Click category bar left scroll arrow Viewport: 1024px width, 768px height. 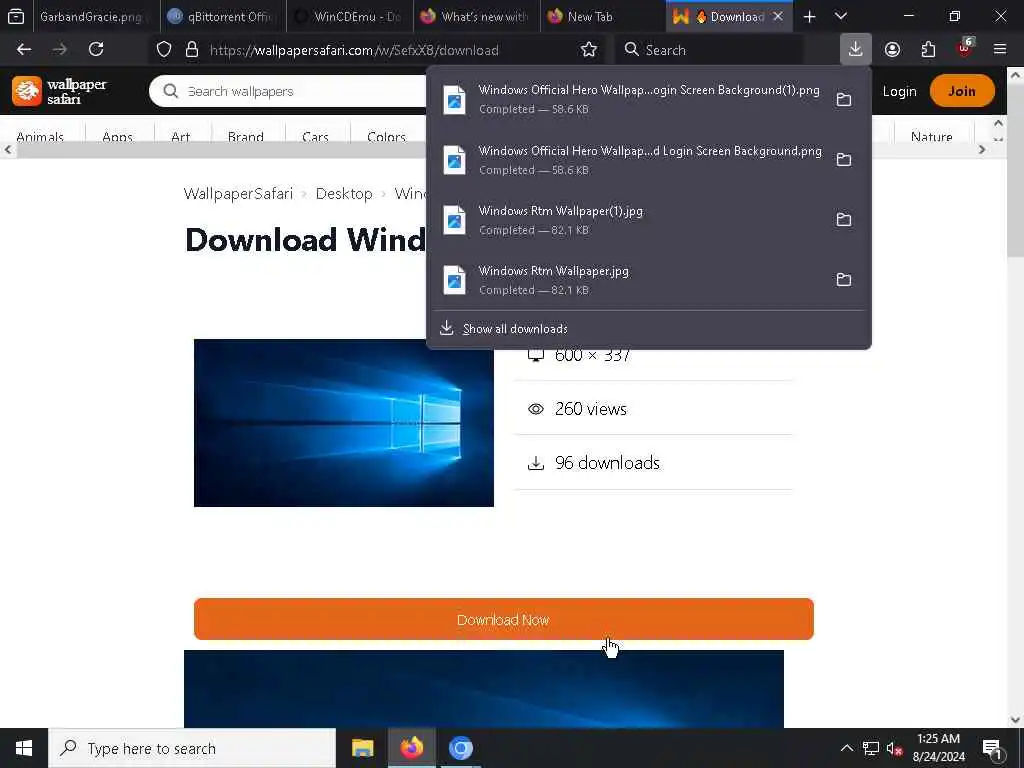[x=8, y=150]
